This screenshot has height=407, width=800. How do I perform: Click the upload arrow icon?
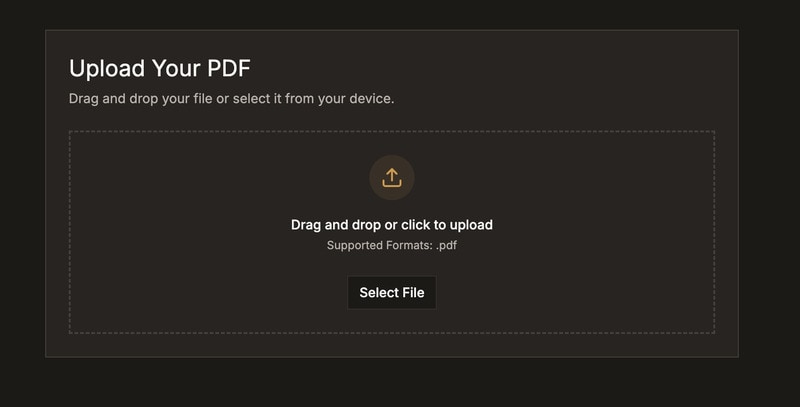coord(392,177)
